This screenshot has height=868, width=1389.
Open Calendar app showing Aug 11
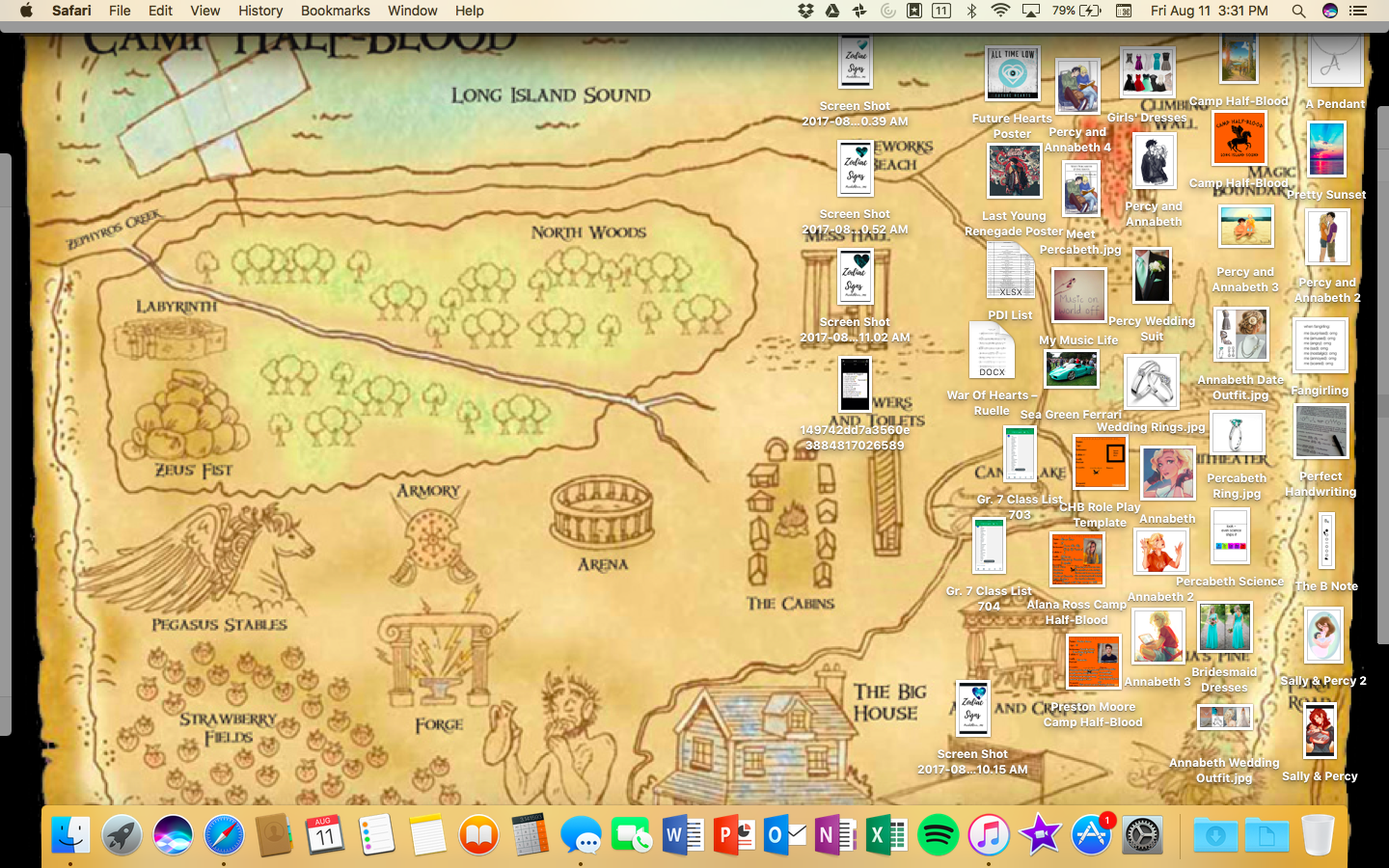click(325, 835)
